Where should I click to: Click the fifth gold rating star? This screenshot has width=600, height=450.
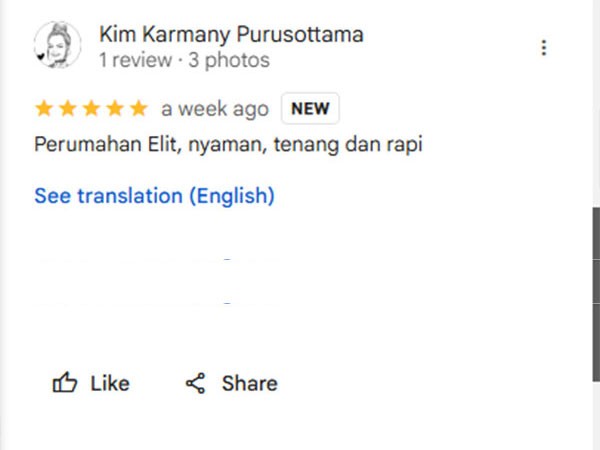click(139, 108)
